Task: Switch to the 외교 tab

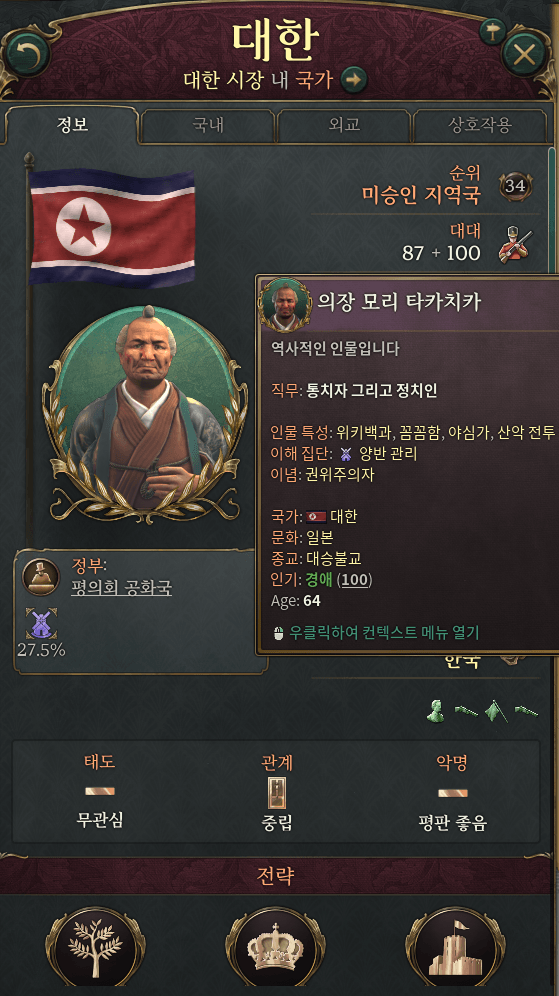Action: 344,125
